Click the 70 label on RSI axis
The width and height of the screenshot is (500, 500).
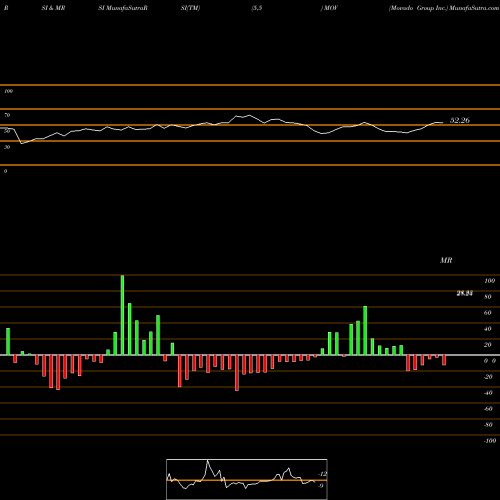(x=7, y=115)
